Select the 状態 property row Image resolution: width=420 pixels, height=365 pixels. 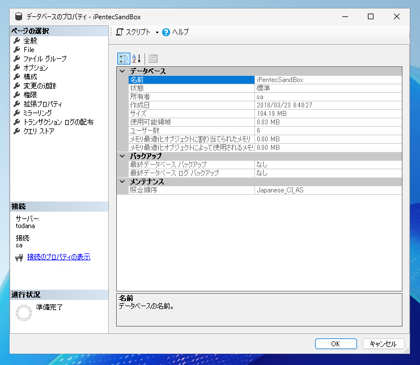pos(265,88)
